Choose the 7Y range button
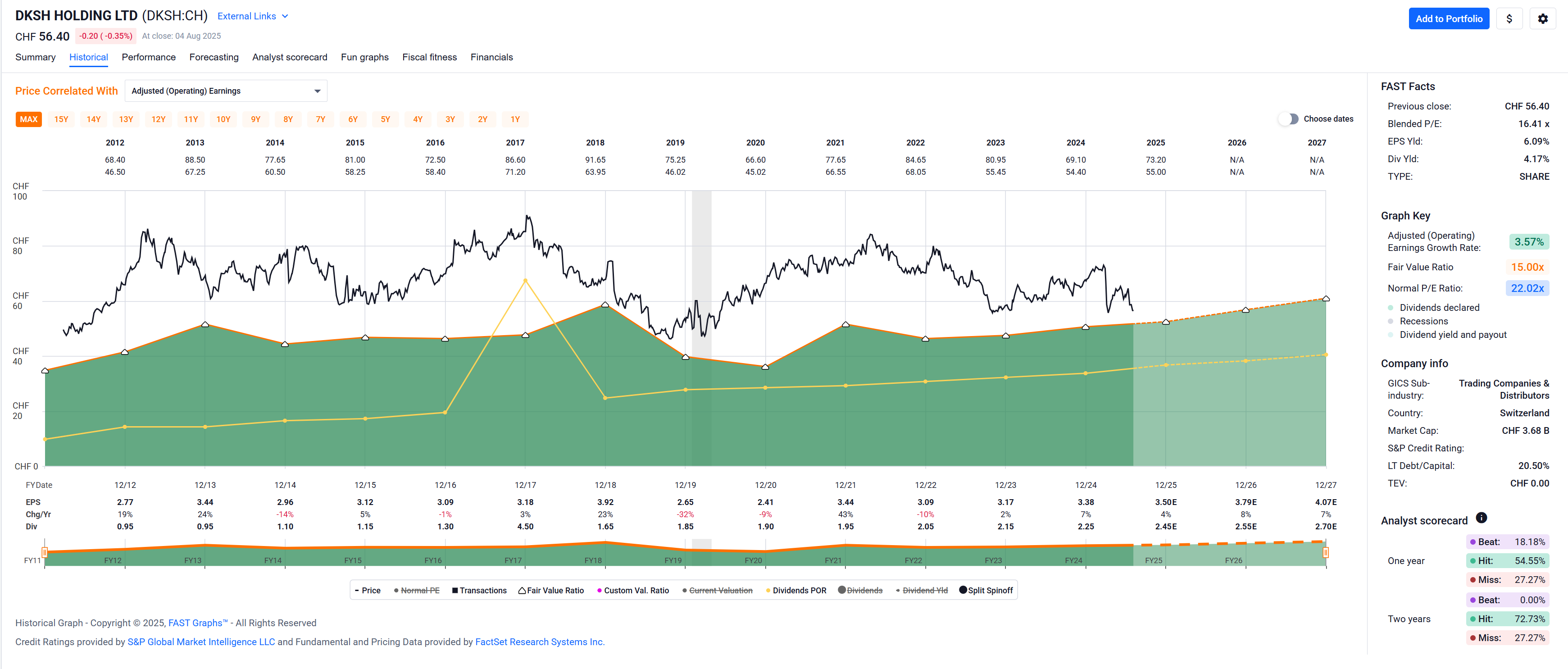Screen dimensions: 1568x669 321,119
